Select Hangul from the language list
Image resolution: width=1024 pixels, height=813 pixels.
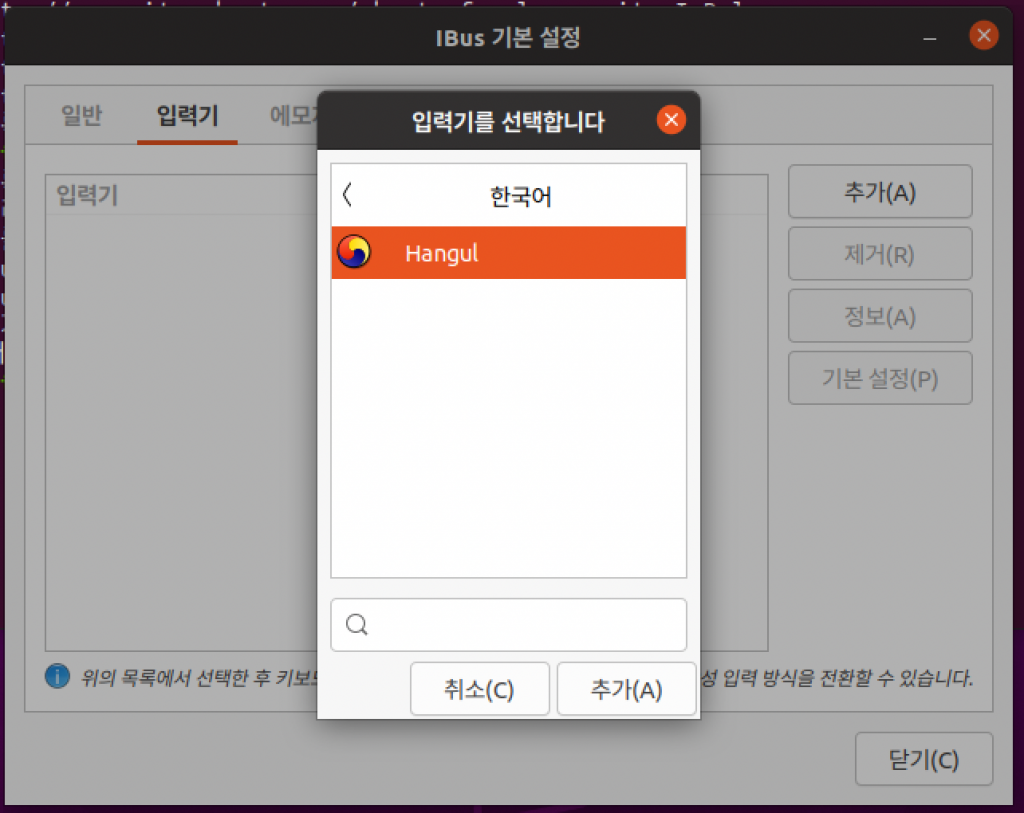(x=441, y=253)
